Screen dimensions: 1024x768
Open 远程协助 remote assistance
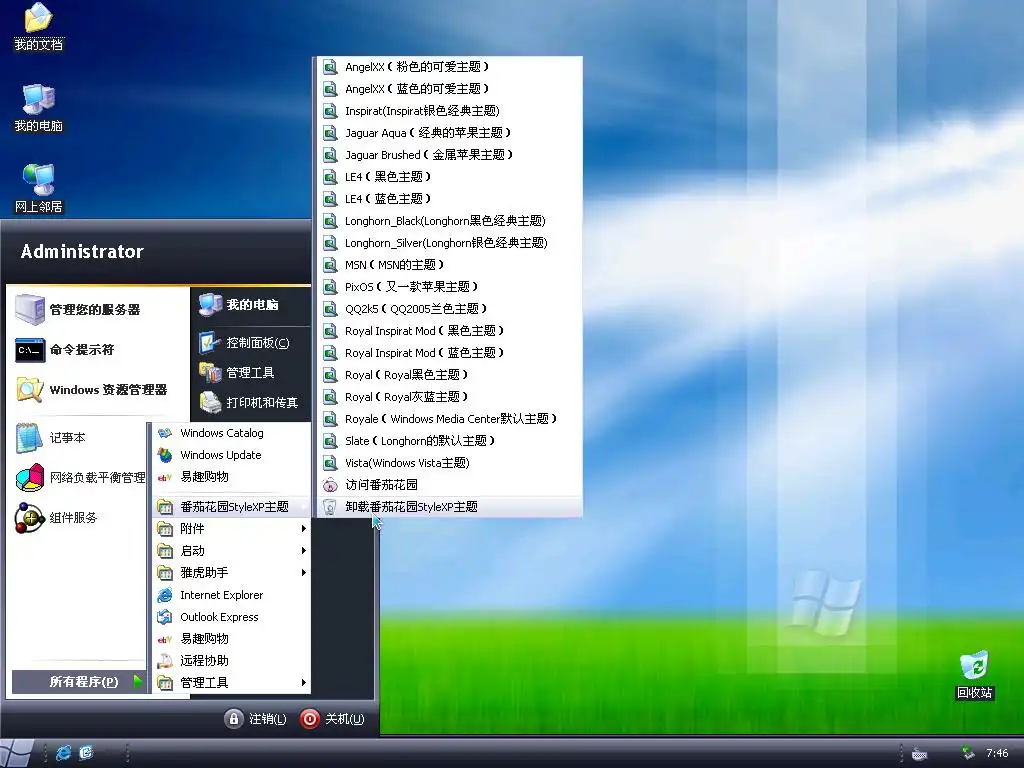coord(231,660)
